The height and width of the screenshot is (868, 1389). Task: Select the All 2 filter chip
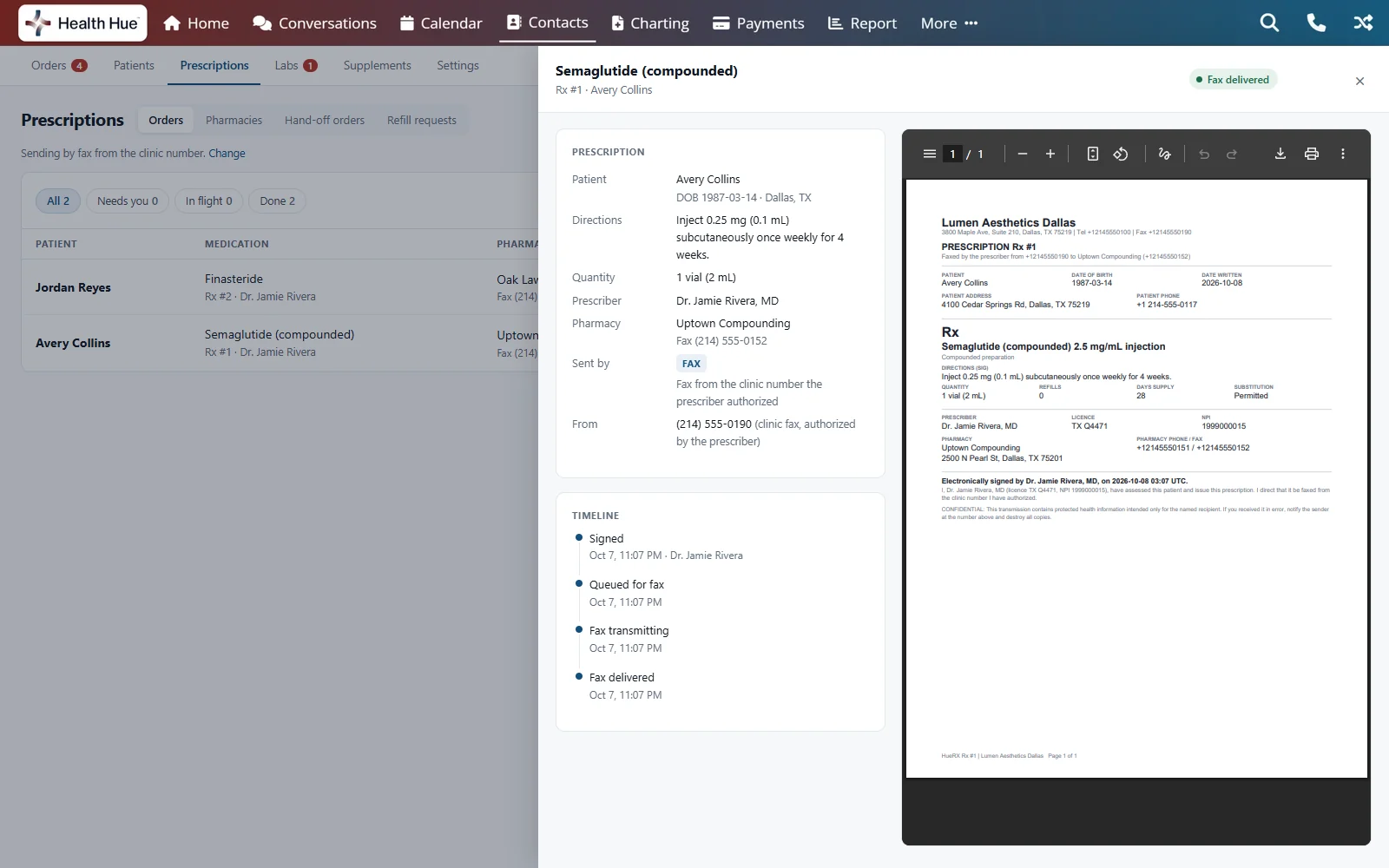[x=58, y=201]
